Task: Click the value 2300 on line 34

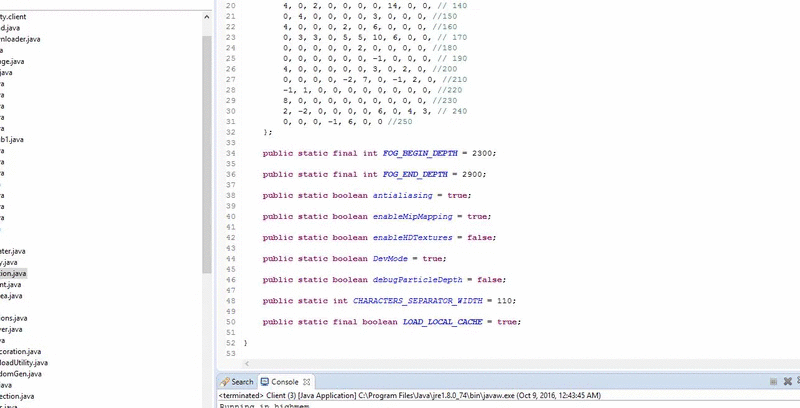Action: [482, 153]
